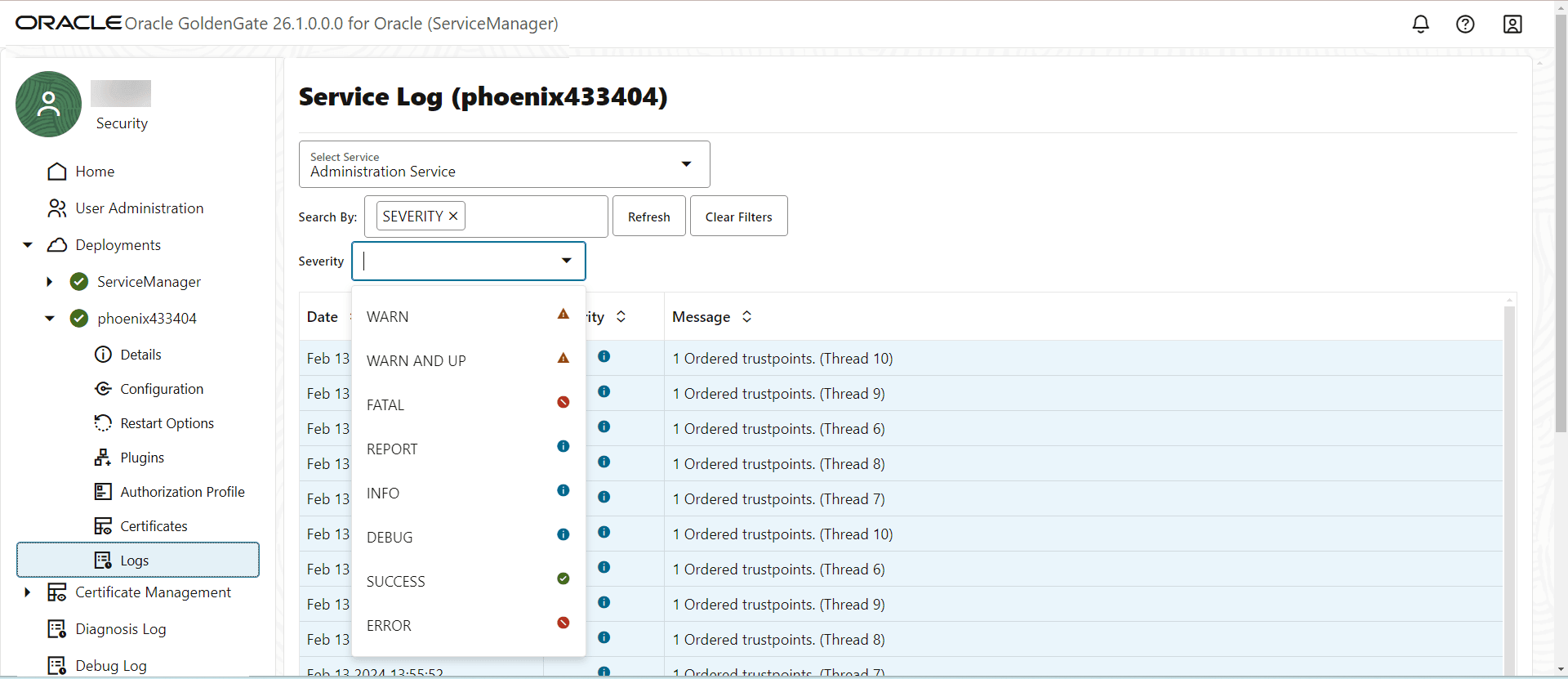Click the Deployments cloud icon
The image size is (1568, 679).
(x=57, y=245)
